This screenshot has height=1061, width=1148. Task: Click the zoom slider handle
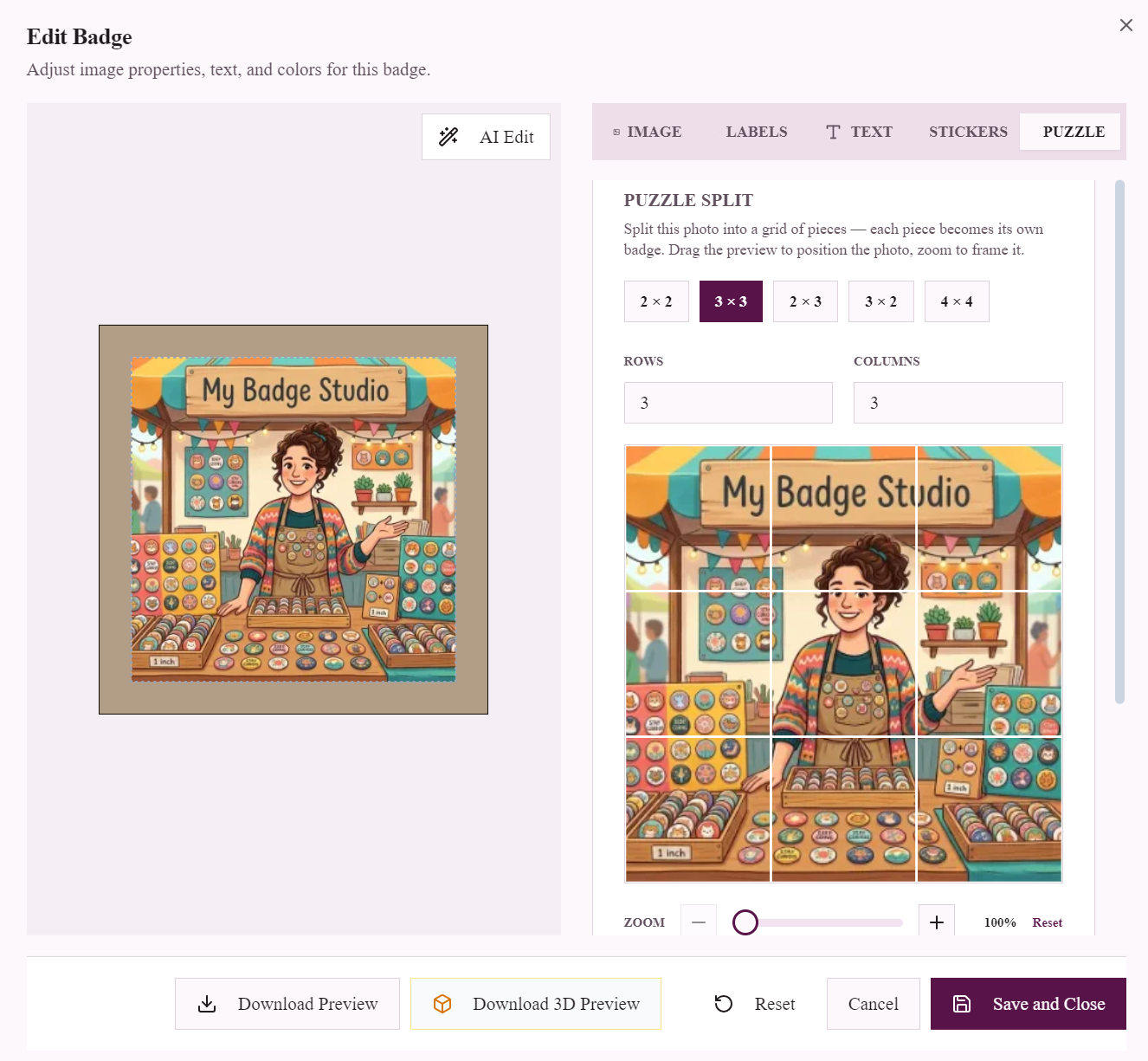[x=745, y=922]
